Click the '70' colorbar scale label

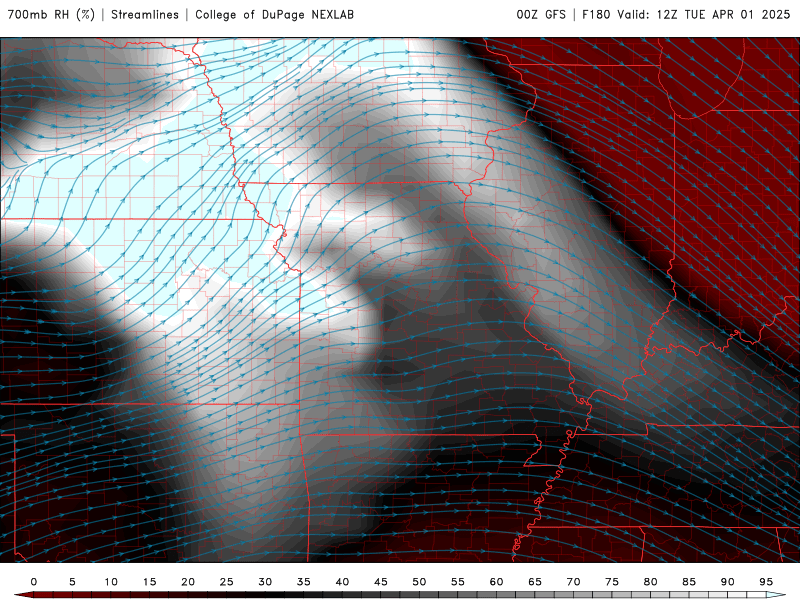coord(573,582)
